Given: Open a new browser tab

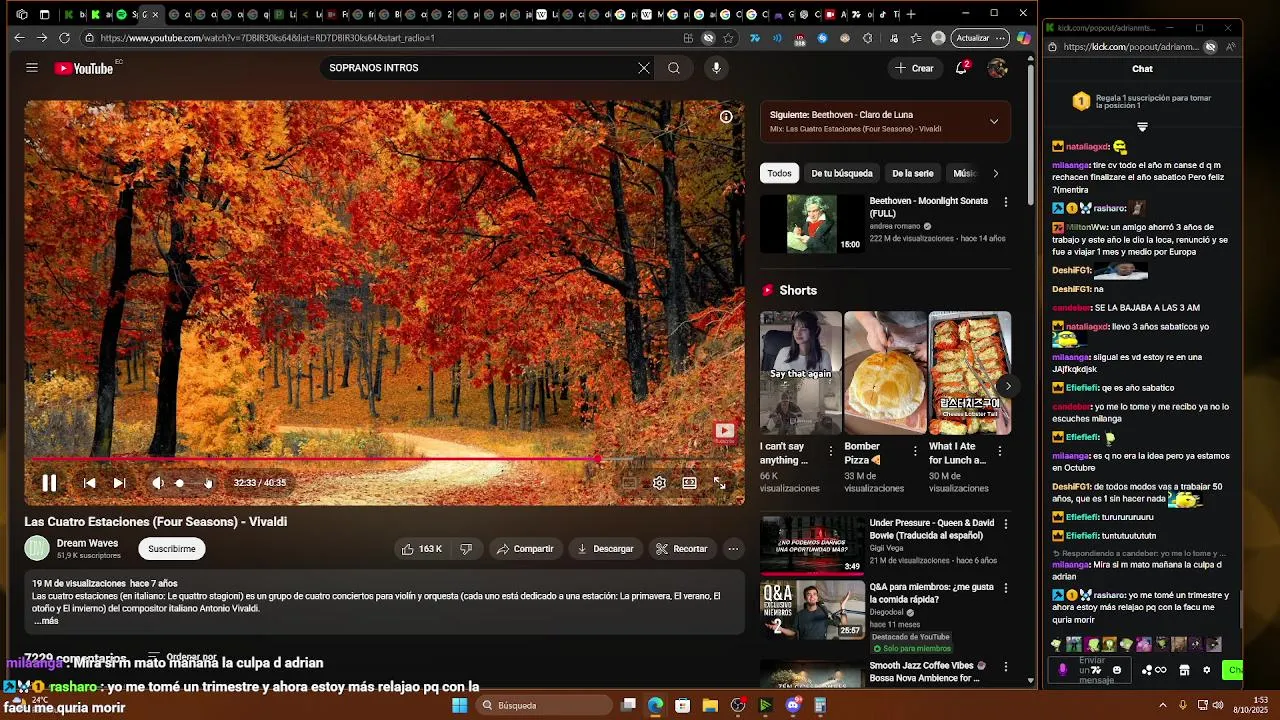Looking at the screenshot, I should (910, 14).
